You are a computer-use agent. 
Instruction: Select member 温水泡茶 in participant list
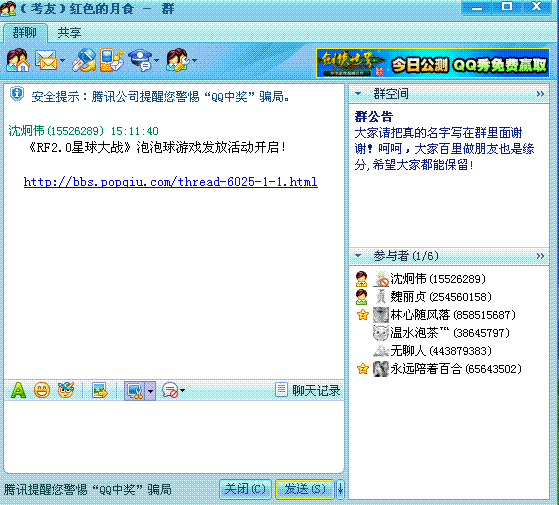pyautogui.click(x=450, y=333)
